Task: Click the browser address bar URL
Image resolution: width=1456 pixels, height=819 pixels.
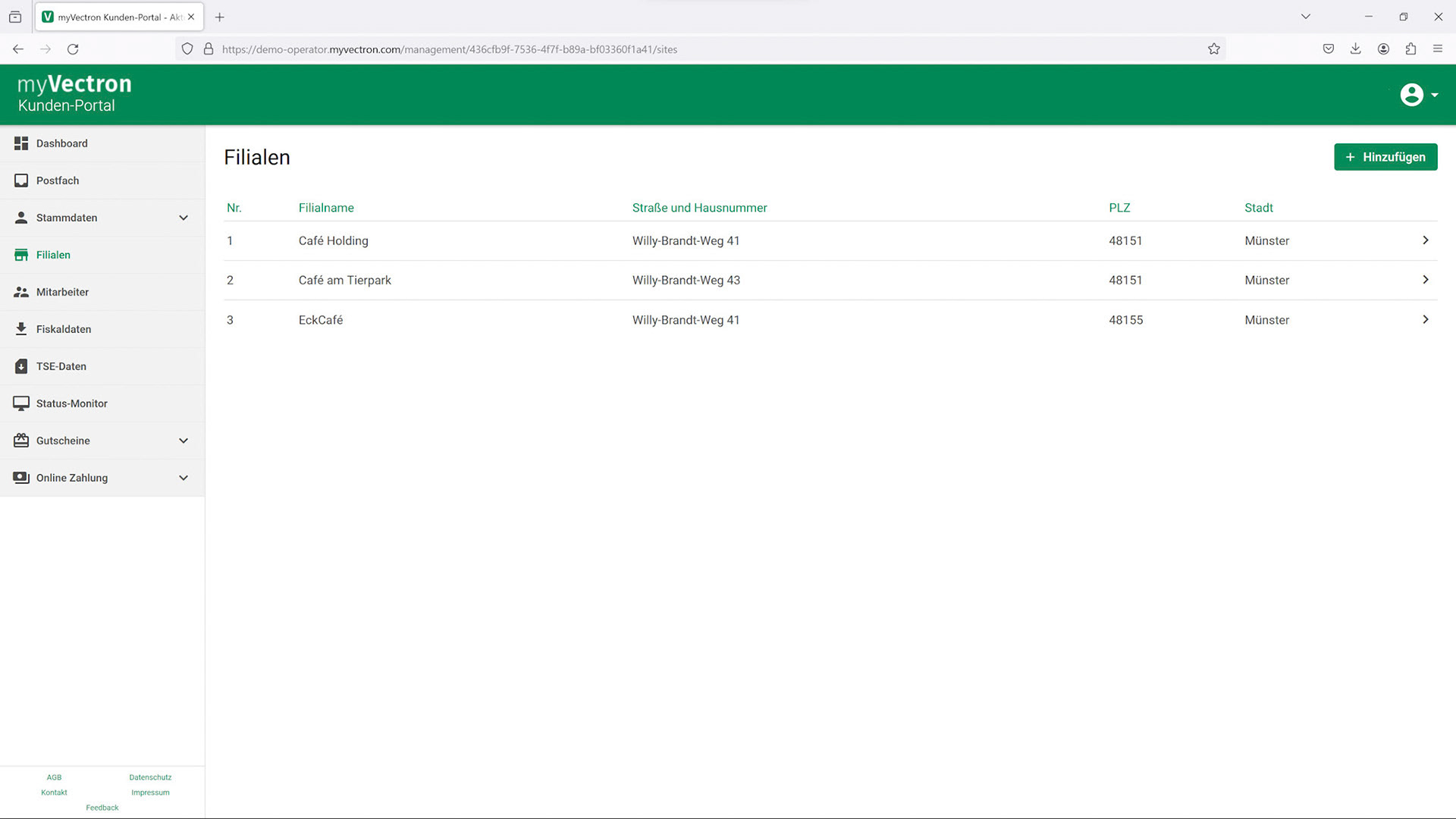Action: (449, 49)
